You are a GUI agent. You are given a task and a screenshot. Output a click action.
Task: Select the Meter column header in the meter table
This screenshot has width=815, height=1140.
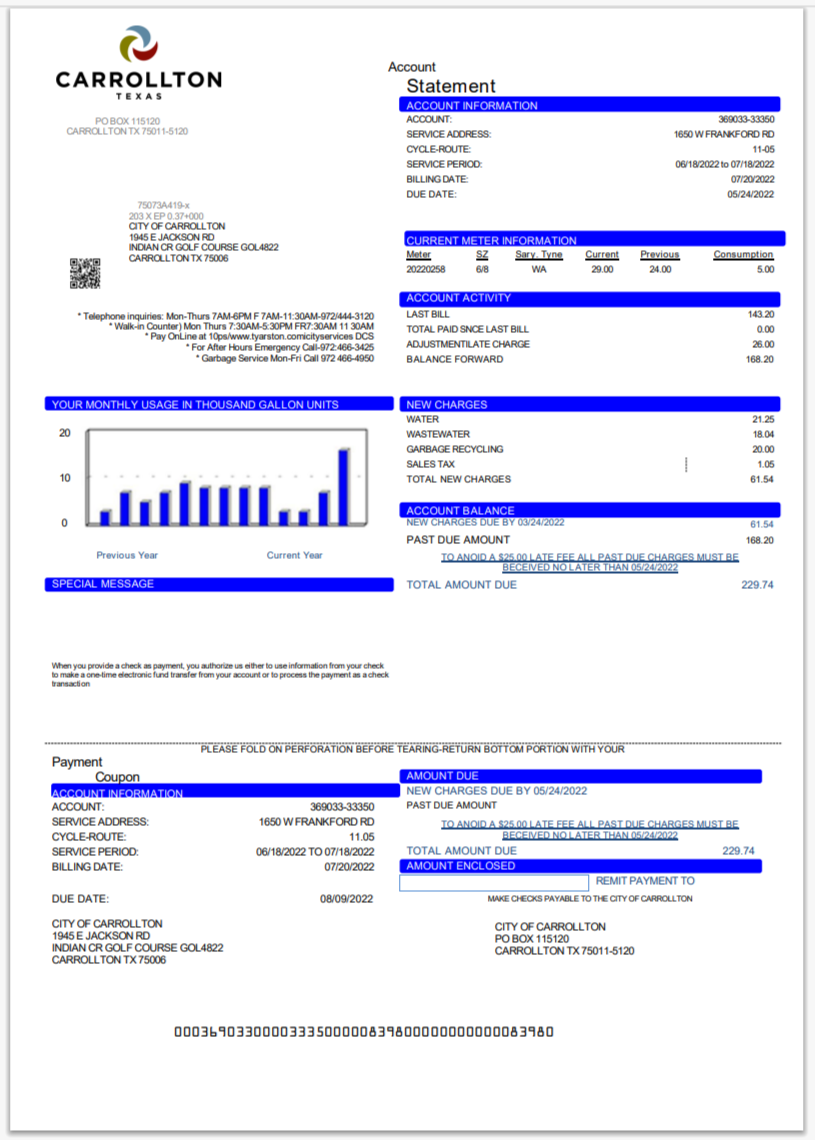pyautogui.click(x=418, y=255)
